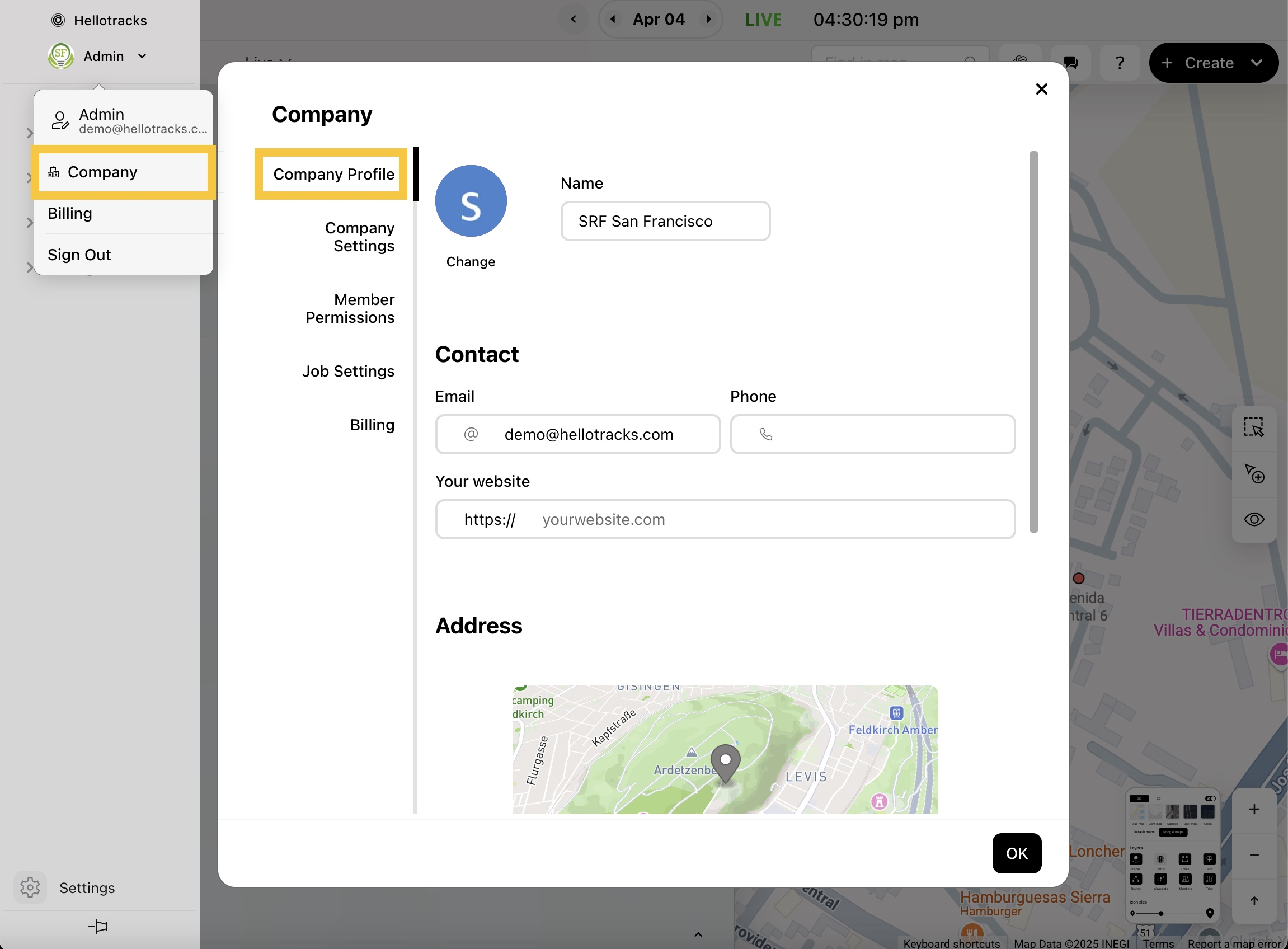Click the selection box cursor tool
1288x949 pixels.
(1253, 427)
